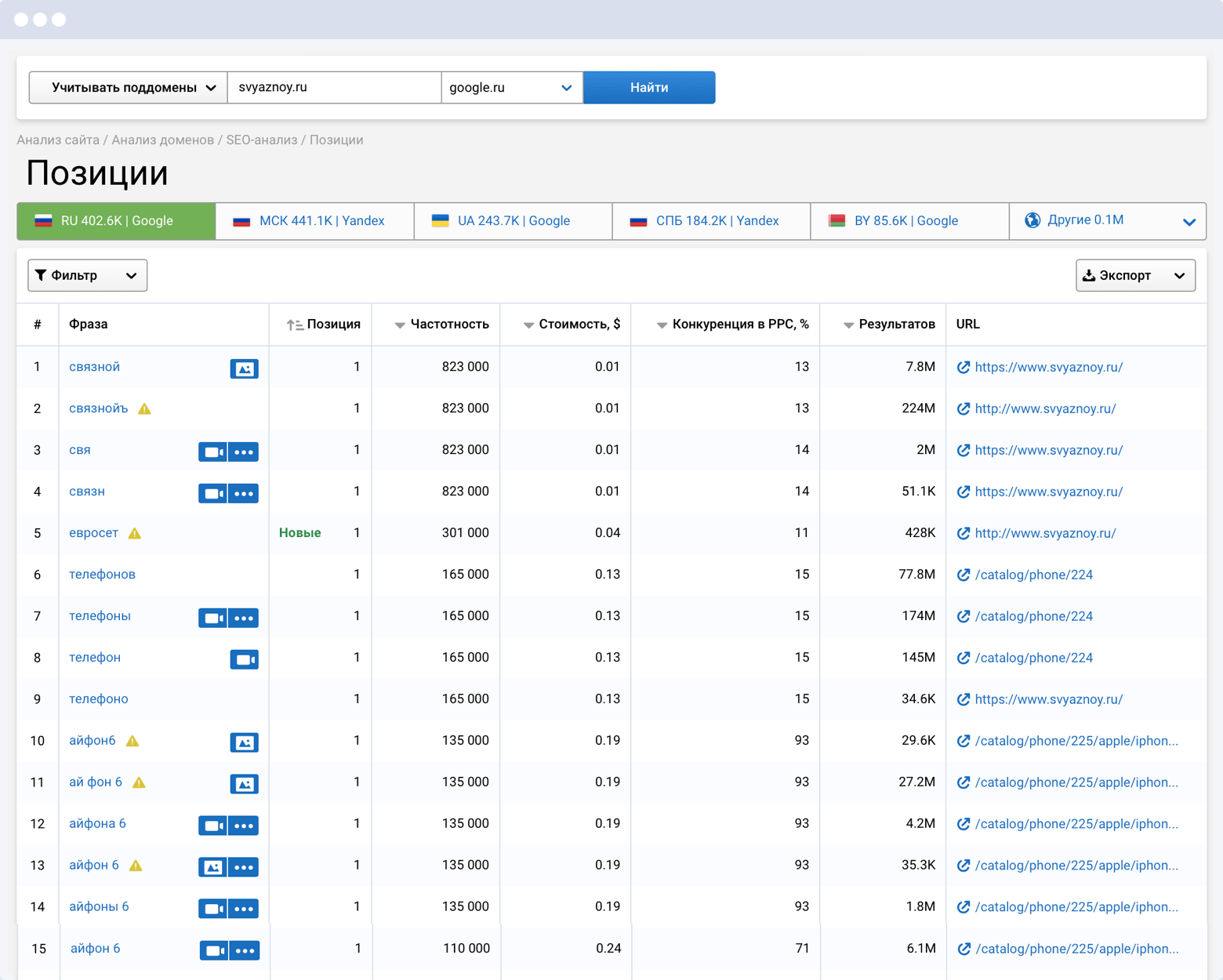Screen dimensions: 1223x980
Task: Click Фраза column header
Action: [x=88, y=324]
